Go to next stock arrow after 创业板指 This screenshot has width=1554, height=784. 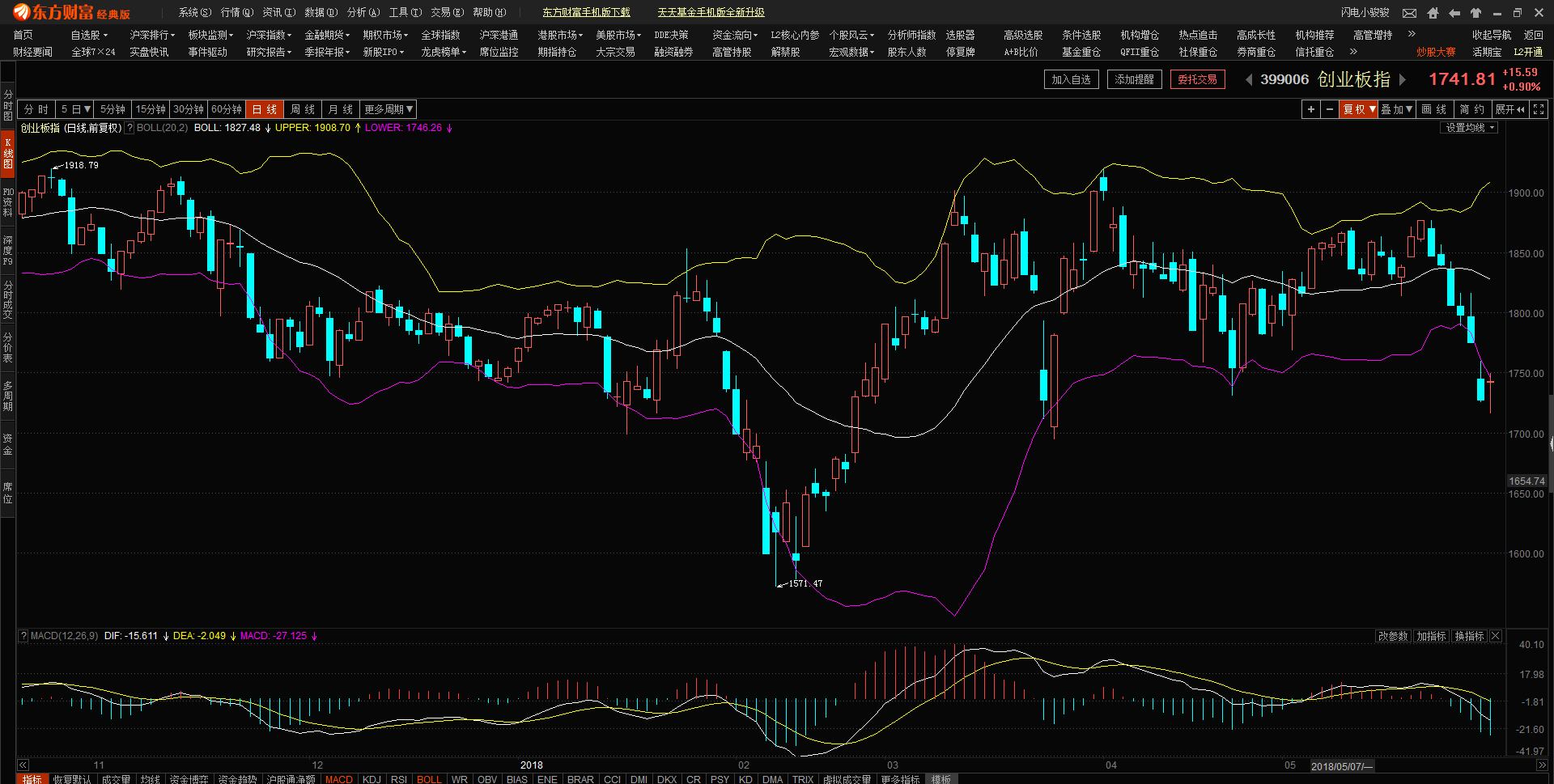click(1403, 79)
